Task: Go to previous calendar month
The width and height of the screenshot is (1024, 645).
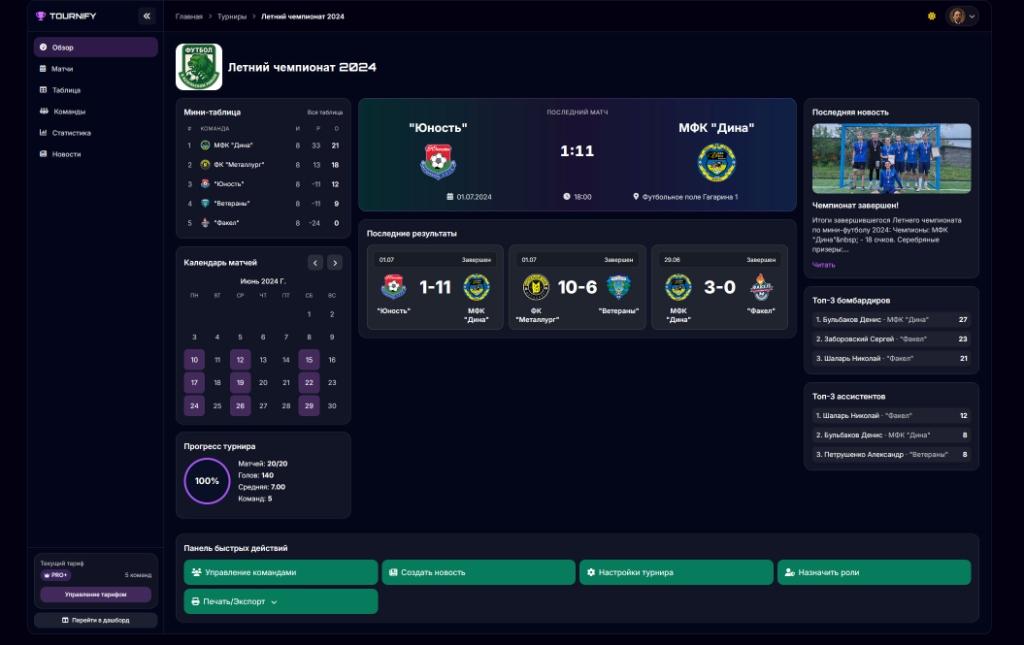Action: pos(315,262)
